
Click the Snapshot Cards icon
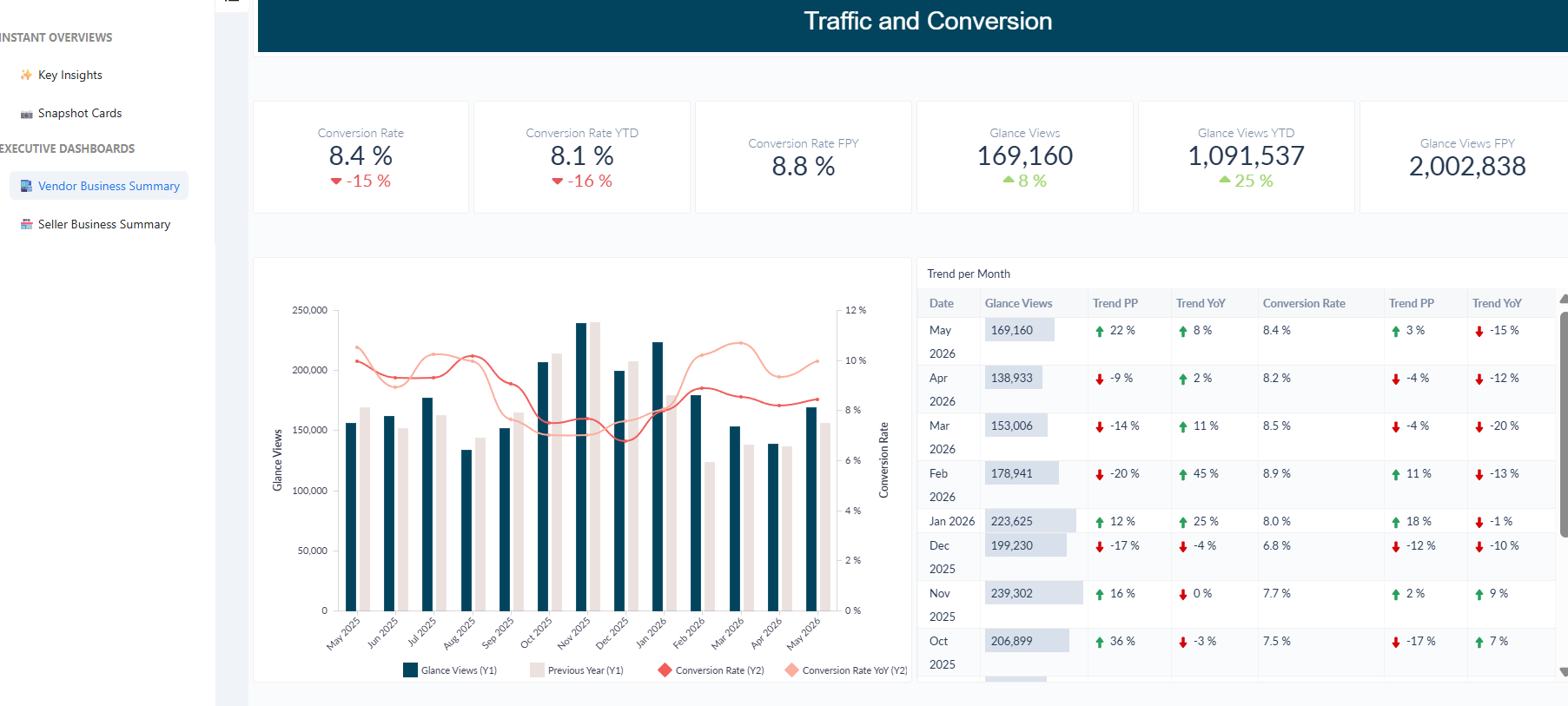[26, 114]
